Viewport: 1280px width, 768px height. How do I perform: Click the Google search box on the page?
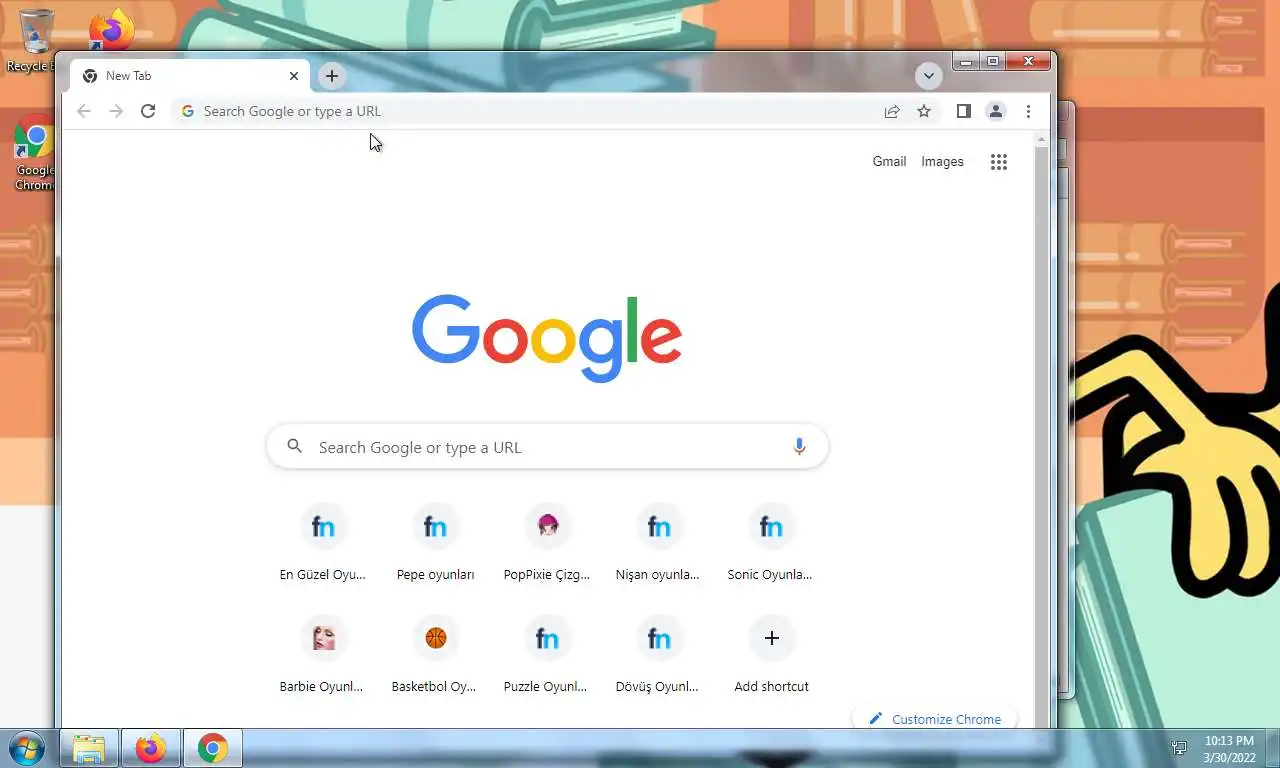547,446
